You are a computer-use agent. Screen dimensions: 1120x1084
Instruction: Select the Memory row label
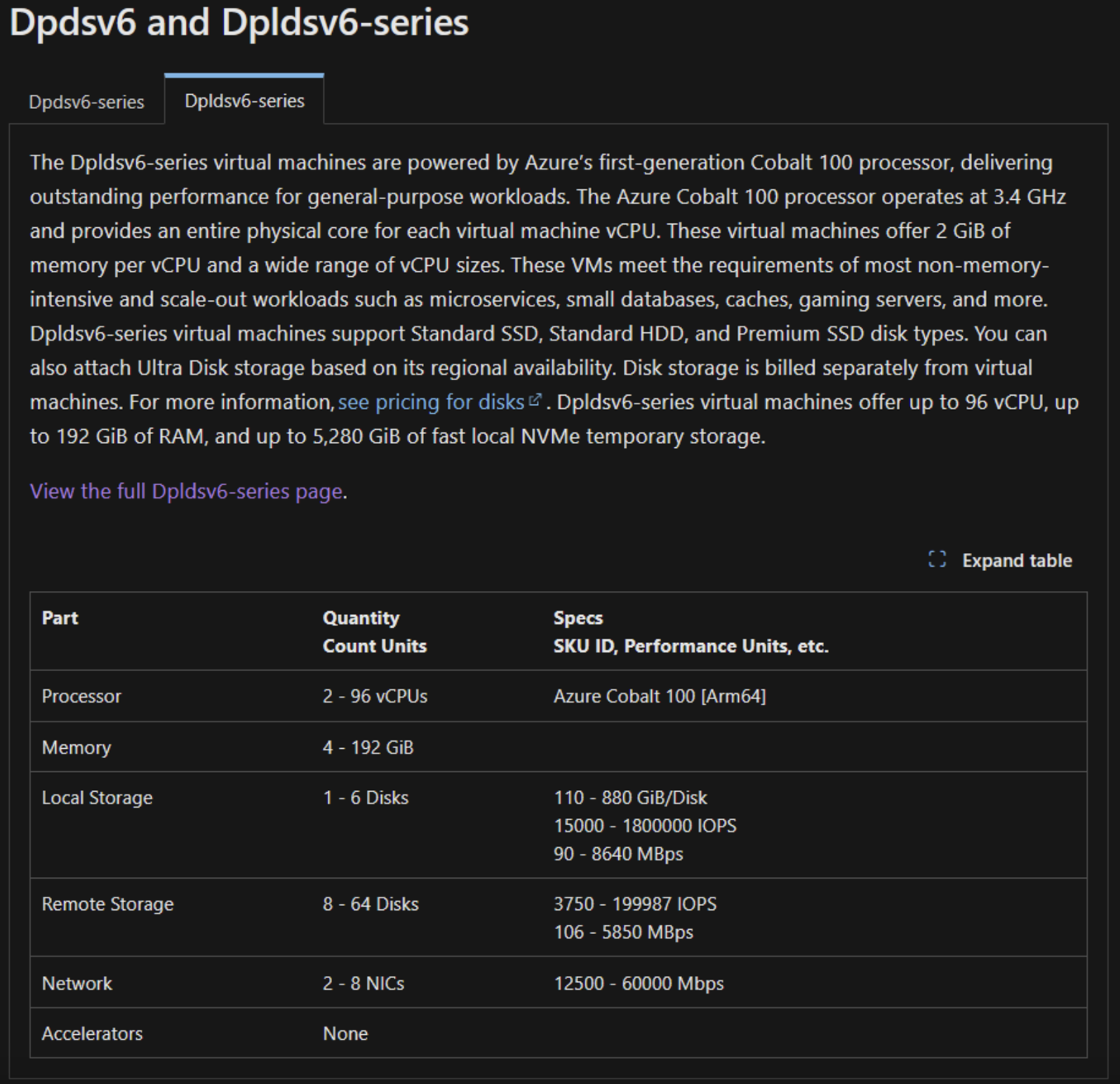76,747
